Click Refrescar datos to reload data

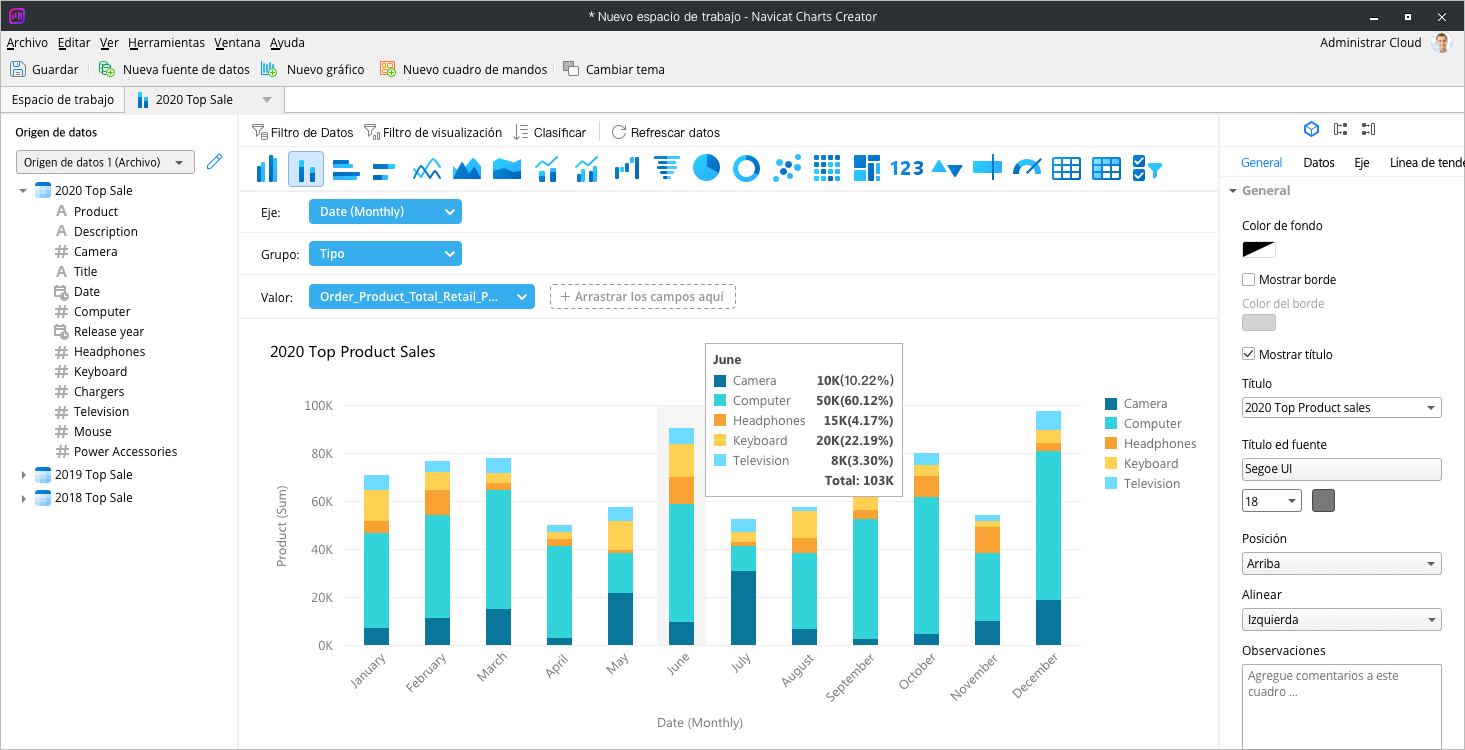tap(666, 131)
